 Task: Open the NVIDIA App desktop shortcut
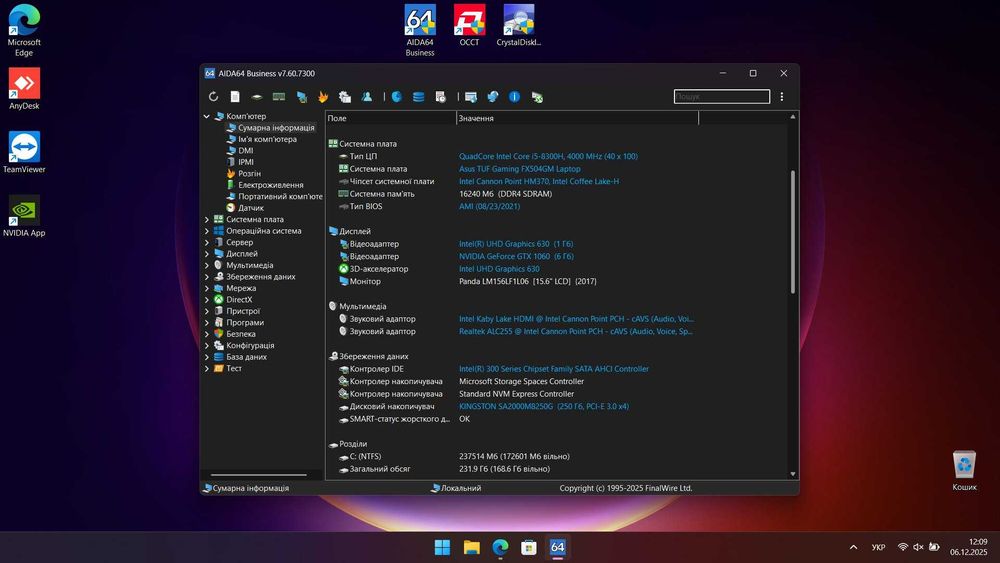24,216
